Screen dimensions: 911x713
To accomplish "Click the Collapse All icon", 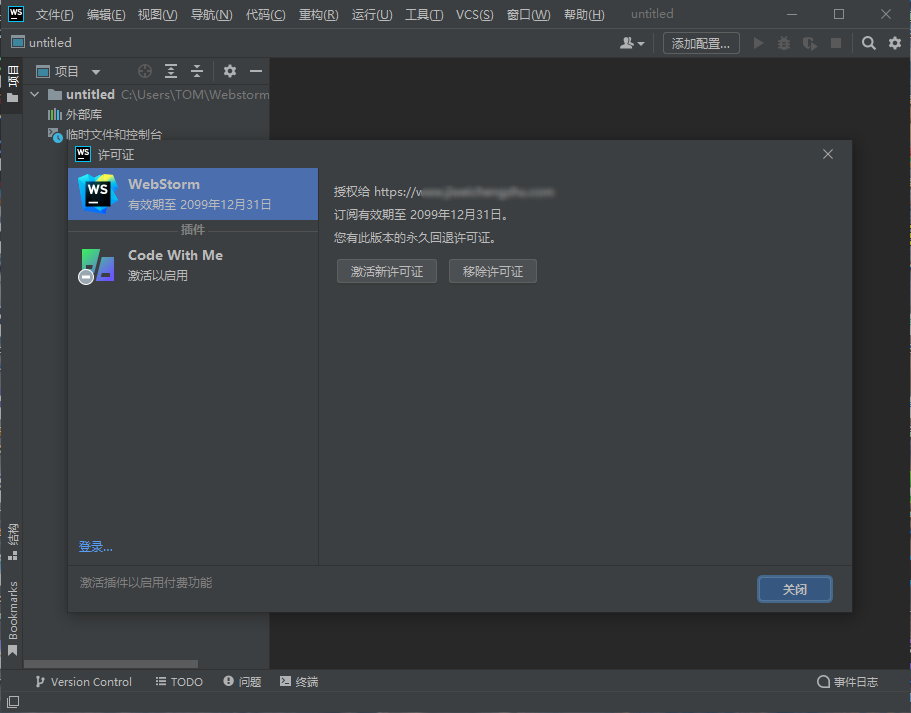I will pyautogui.click(x=197, y=71).
